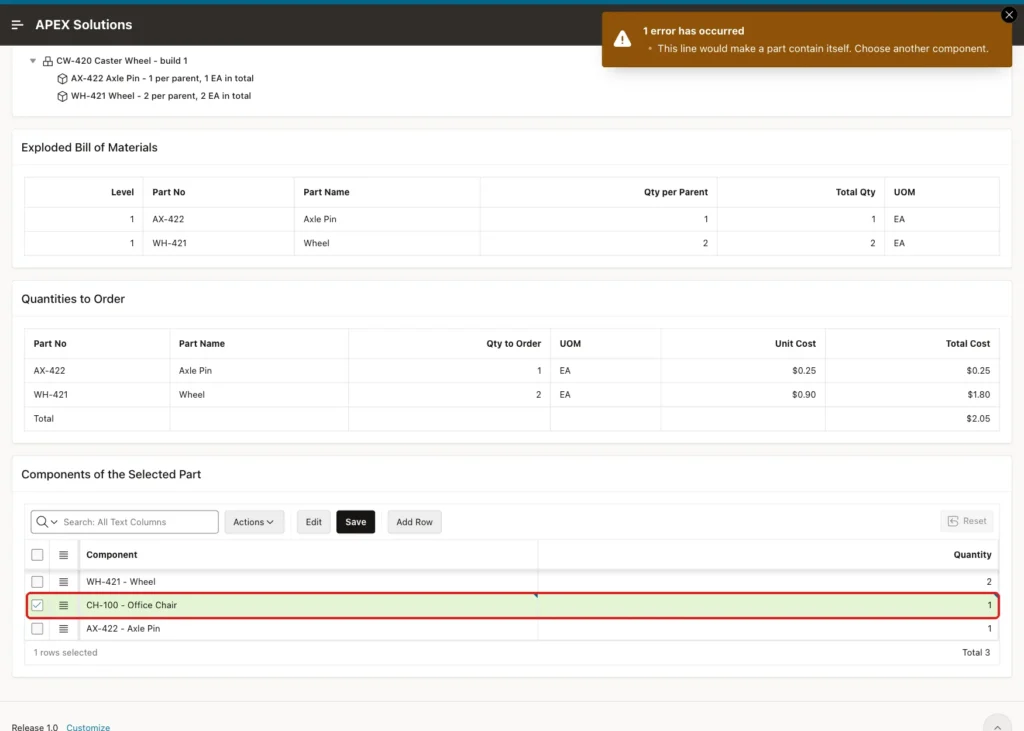Open row menu for WH-421 - Wheel
This screenshot has width=1024, height=731.
(x=63, y=581)
